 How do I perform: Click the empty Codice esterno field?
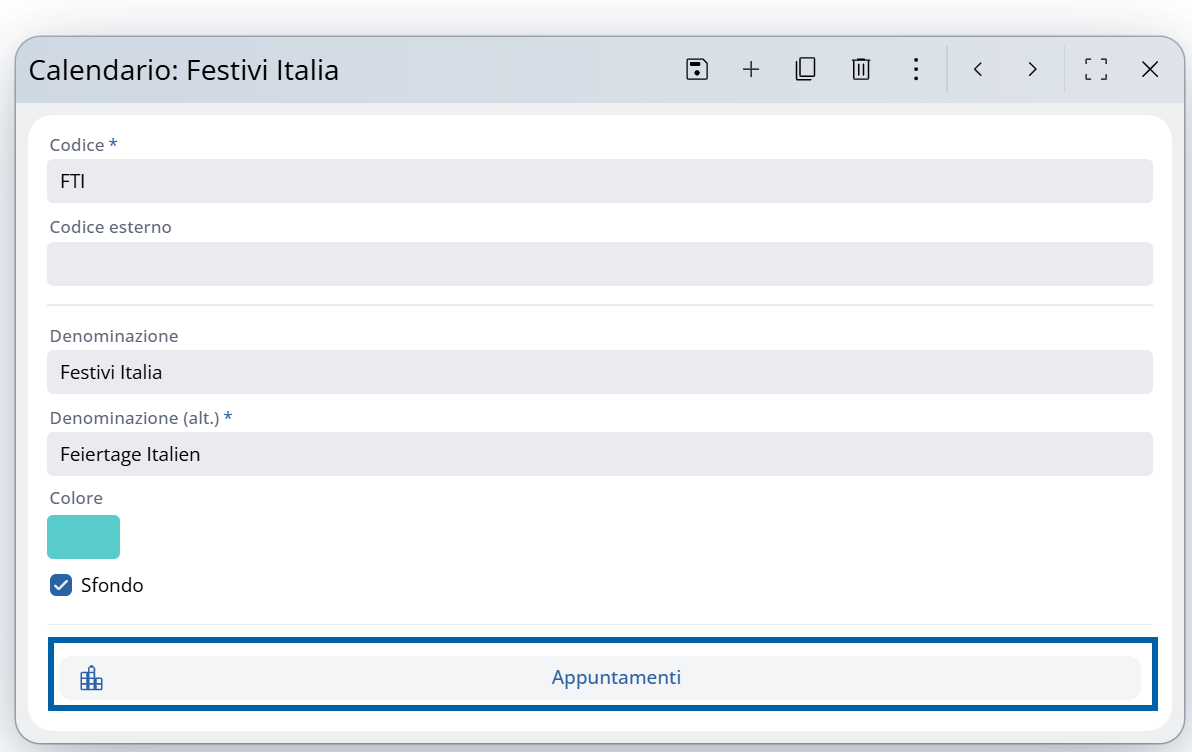(x=600, y=263)
